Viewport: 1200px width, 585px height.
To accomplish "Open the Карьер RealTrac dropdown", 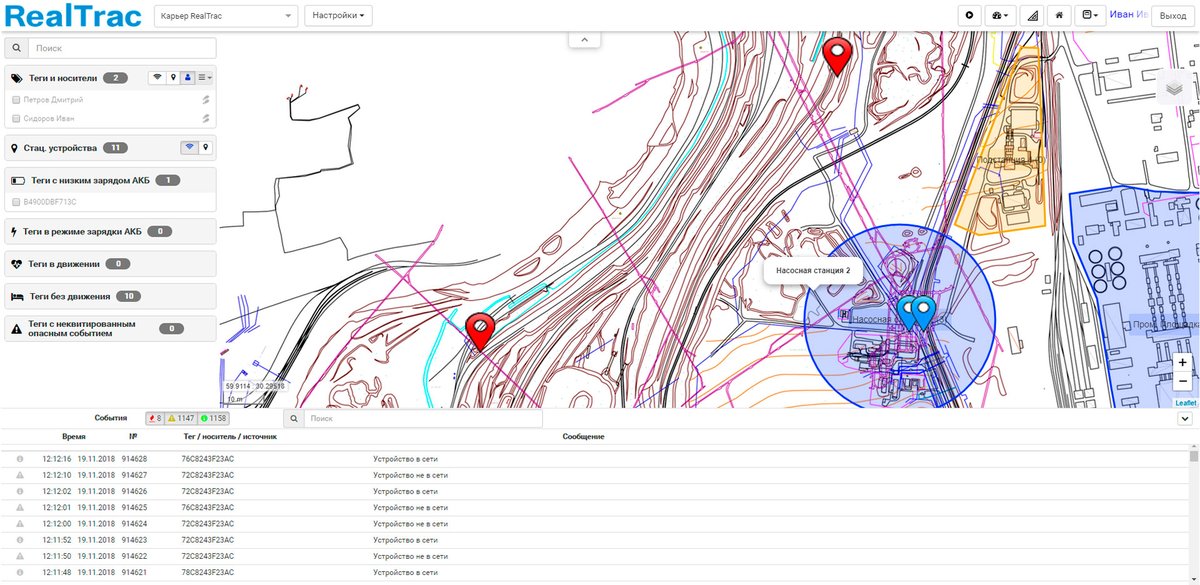I will [227, 16].
